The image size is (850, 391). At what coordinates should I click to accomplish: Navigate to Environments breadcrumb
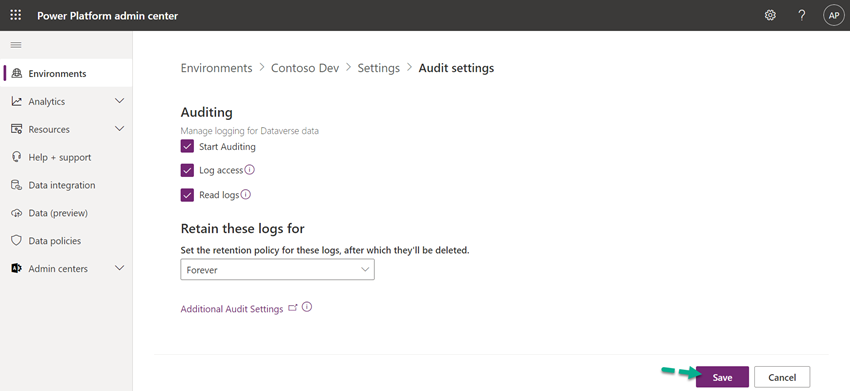pyautogui.click(x=216, y=68)
